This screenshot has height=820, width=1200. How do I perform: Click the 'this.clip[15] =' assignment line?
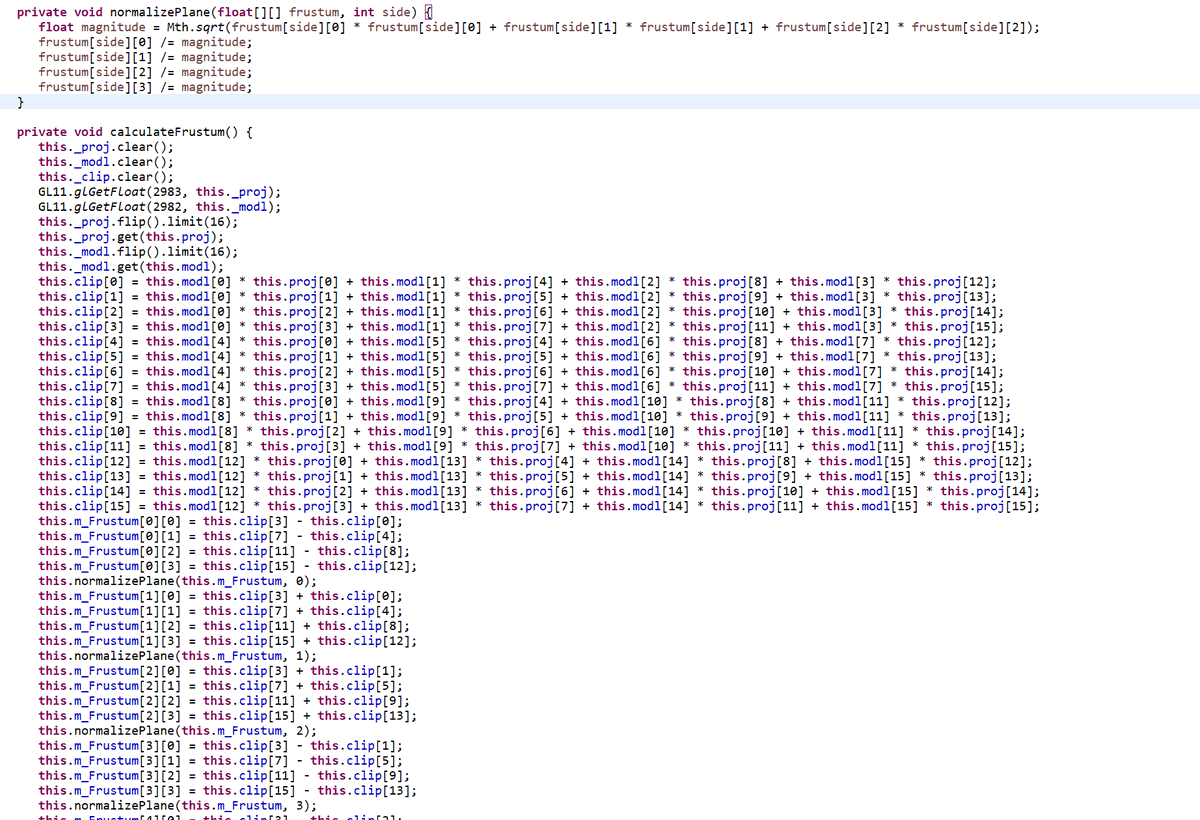539,506
